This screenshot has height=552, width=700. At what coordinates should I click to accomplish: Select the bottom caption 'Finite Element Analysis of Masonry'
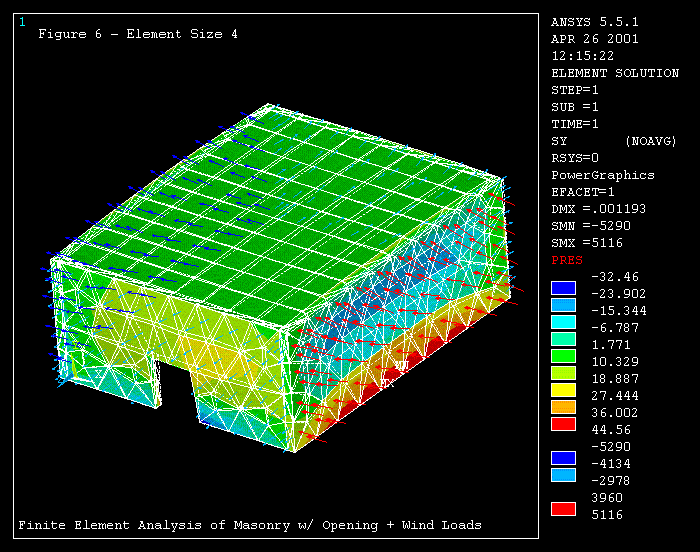pos(250,525)
